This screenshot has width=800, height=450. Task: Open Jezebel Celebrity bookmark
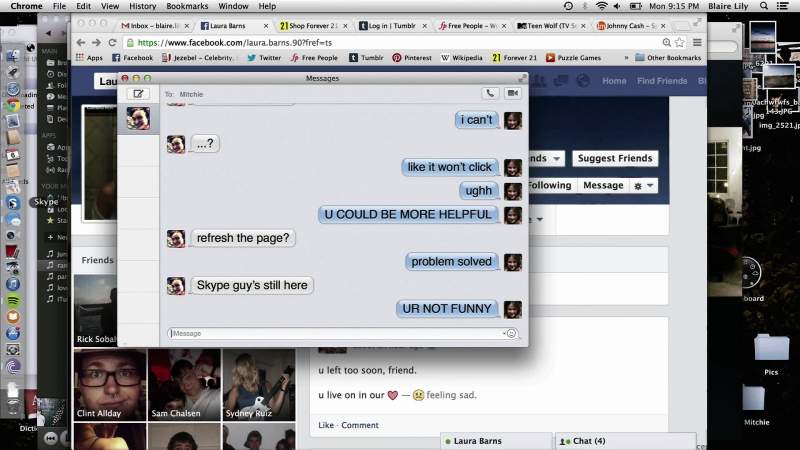(198, 58)
